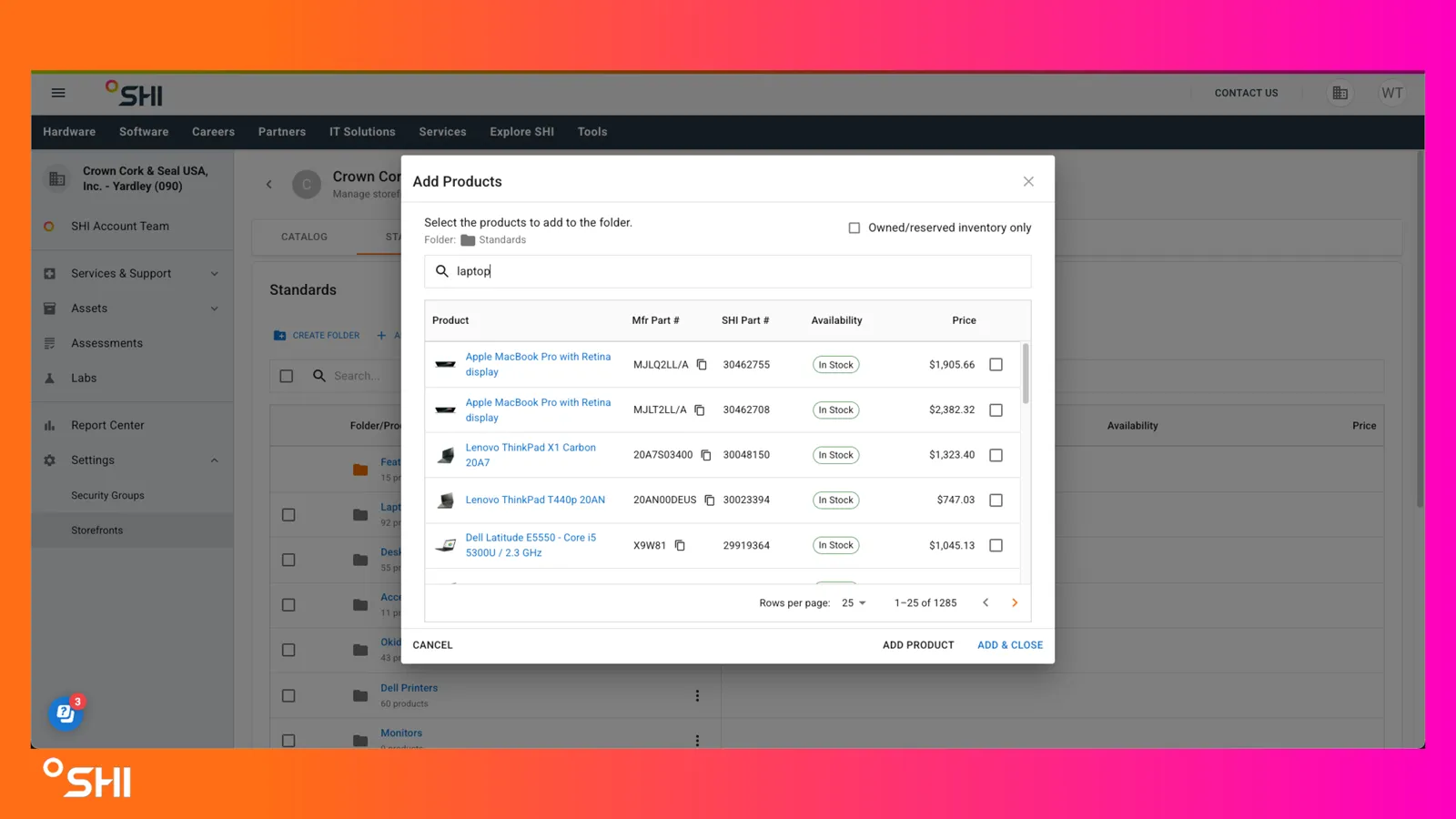Open the Explore SHI menu

(521, 132)
